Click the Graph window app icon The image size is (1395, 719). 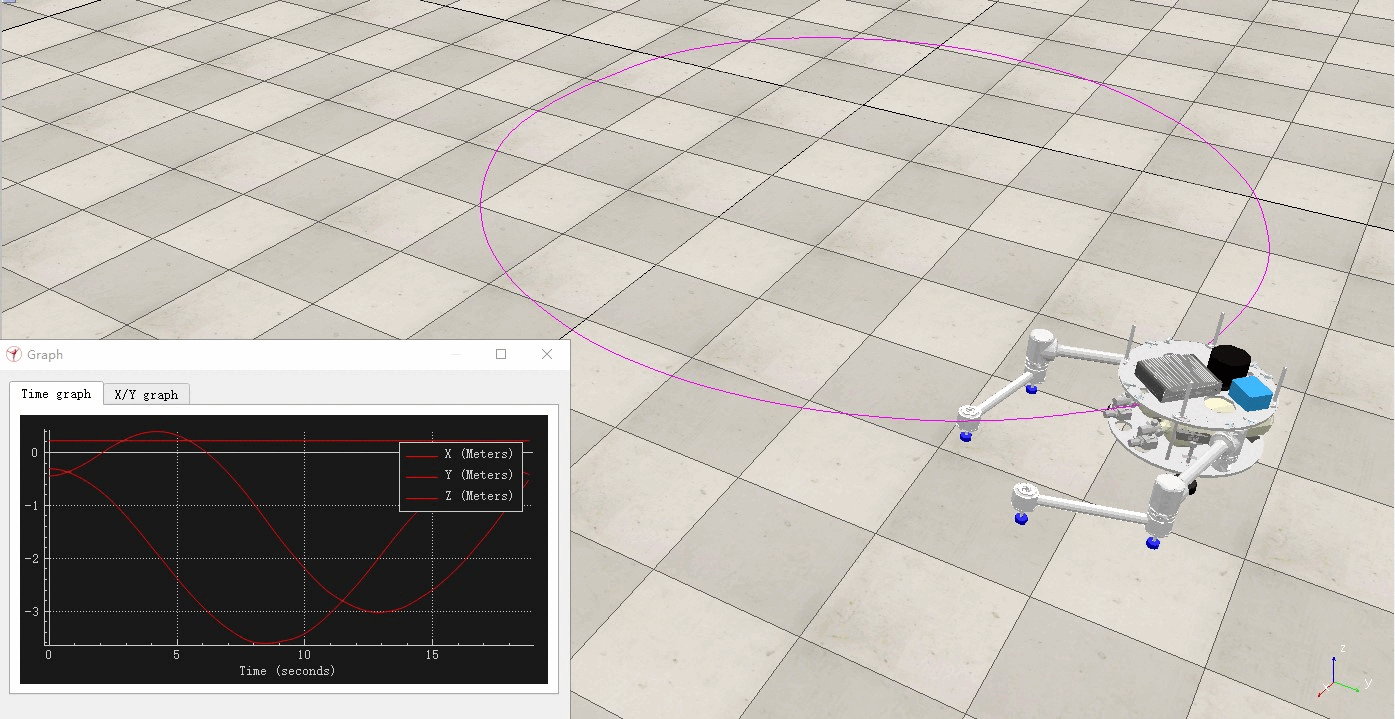pyautogui.click(x=14, y=354)
